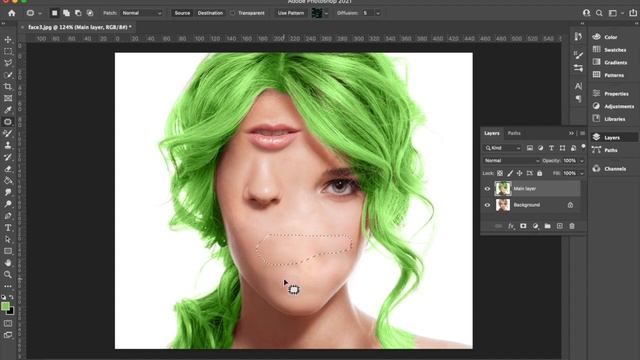Toggle Lock transparent pixels

tap(500, 173)
